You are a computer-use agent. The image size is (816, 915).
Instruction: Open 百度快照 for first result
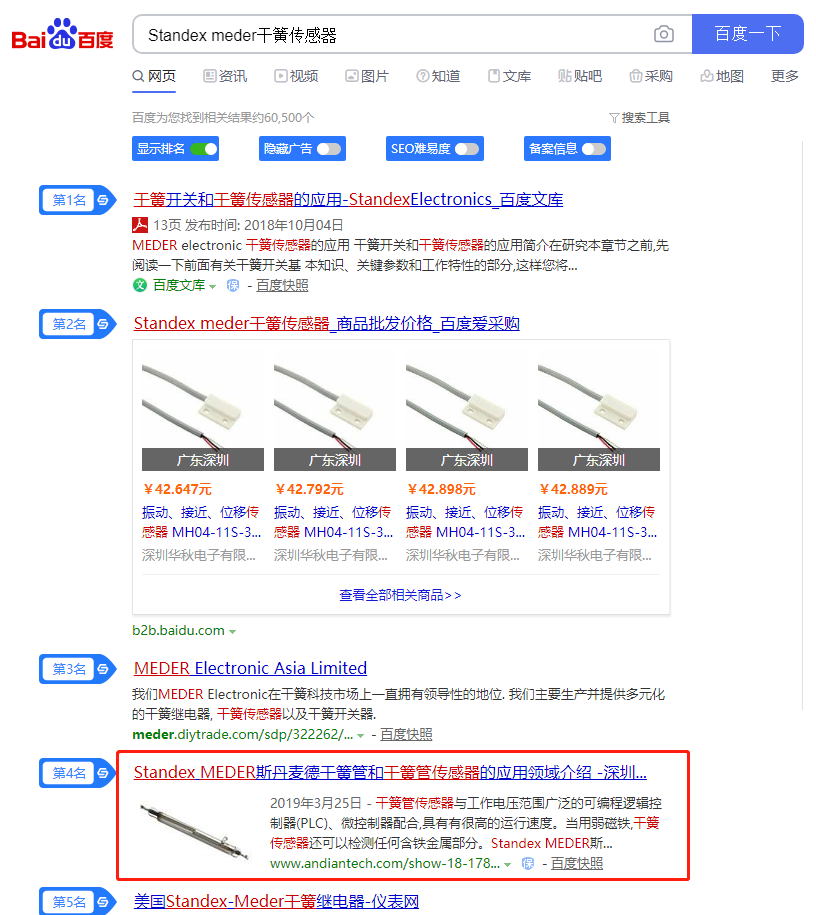[282, 285]
